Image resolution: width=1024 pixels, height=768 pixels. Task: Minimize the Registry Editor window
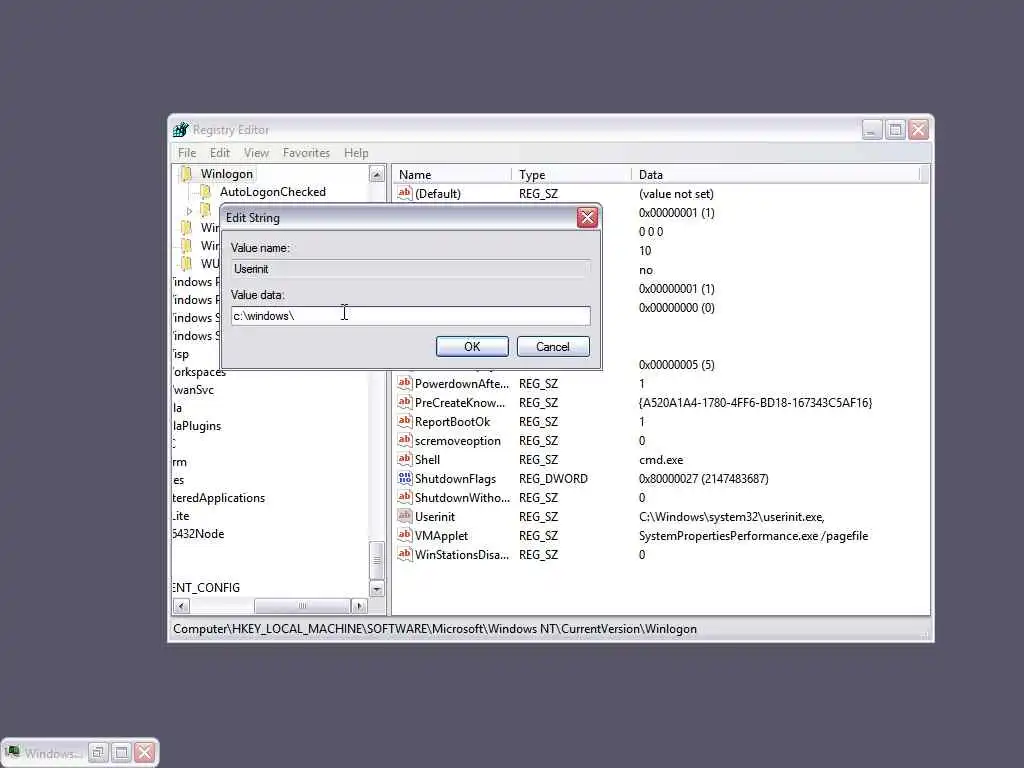click(x=871, y=130)
